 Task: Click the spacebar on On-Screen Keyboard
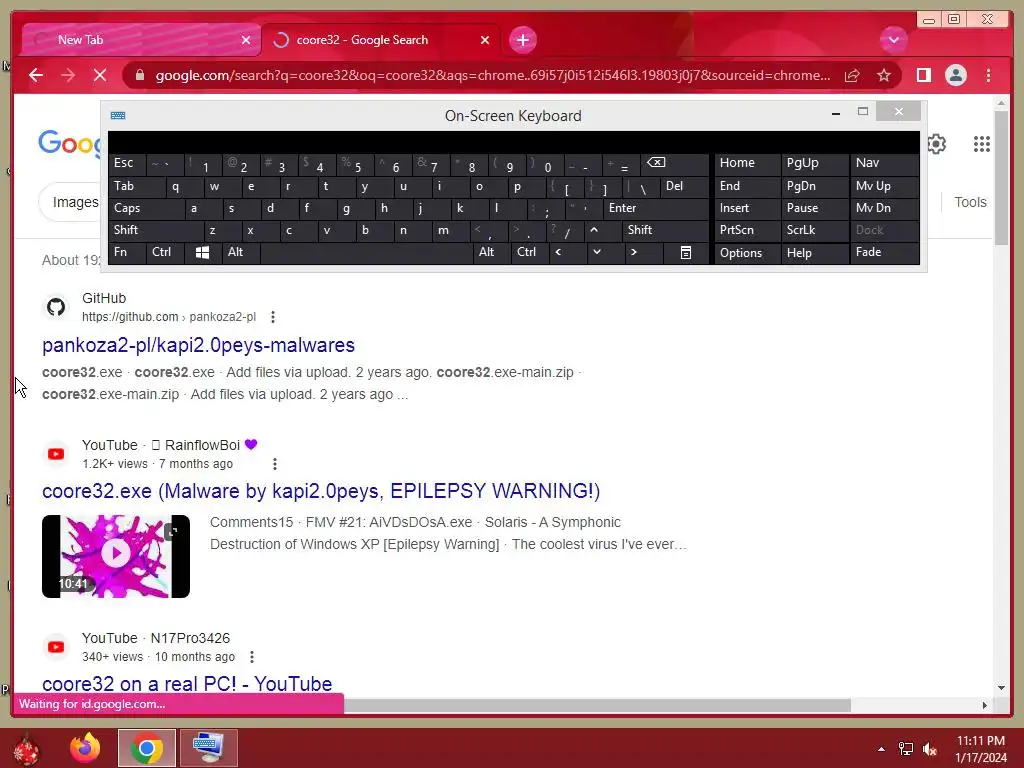366,253
